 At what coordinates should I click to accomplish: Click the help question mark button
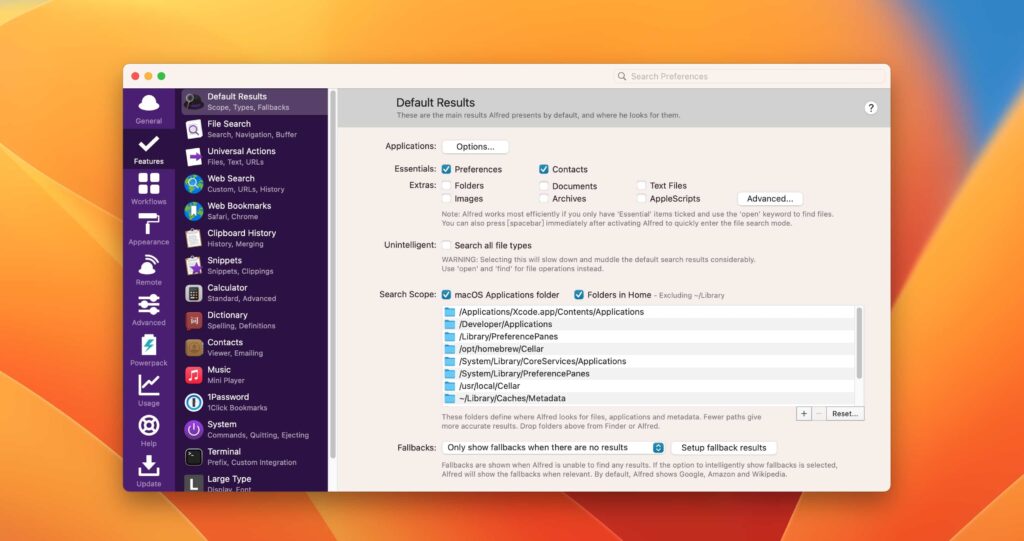pos(871,108)
